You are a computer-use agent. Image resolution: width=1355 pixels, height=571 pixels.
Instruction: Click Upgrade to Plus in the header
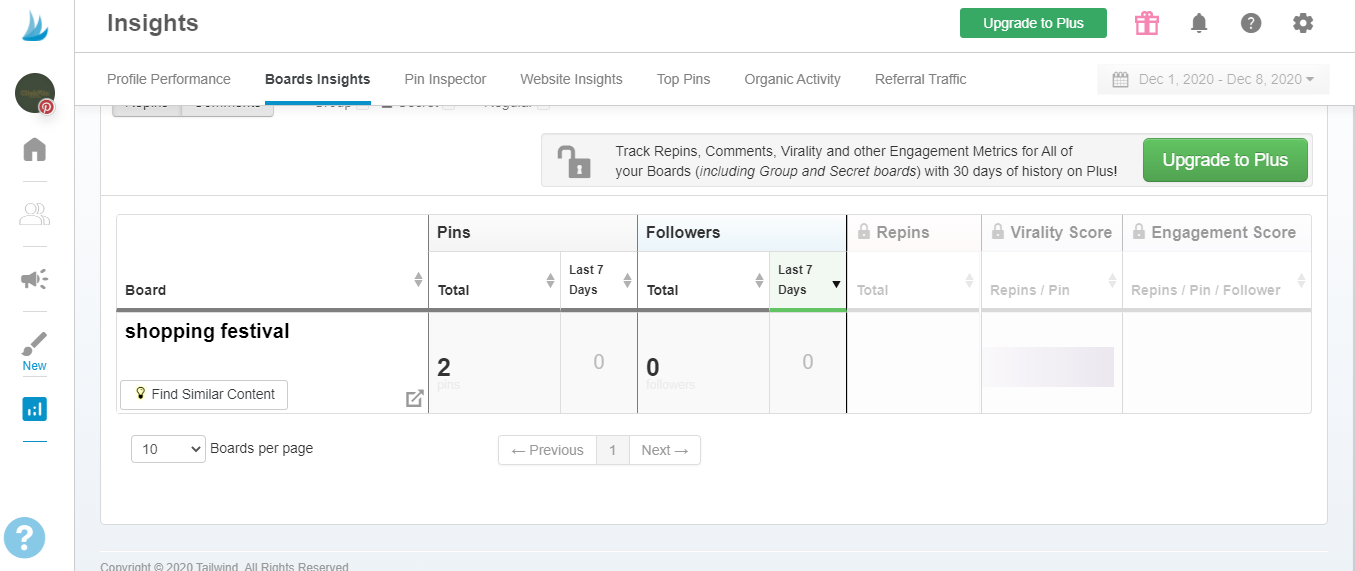pos(1032,23)
